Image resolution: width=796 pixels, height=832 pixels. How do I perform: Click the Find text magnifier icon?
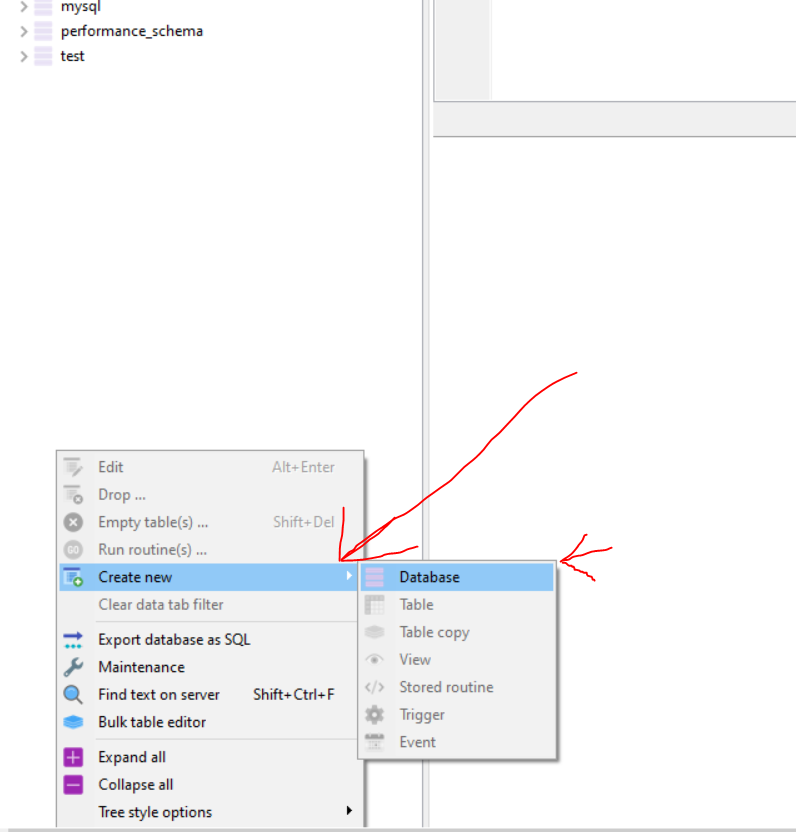pyautogui.click(x=73, y=695)
